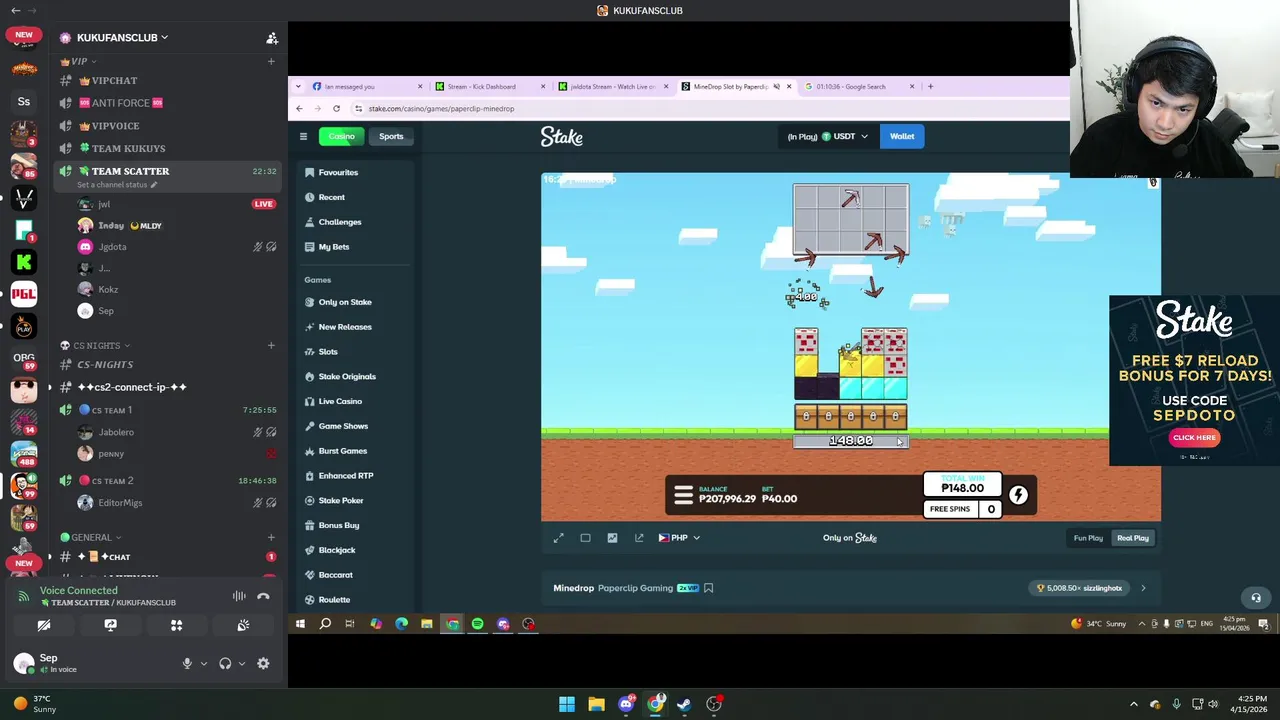Open the game hamburger settings menu
This screenshot has width=1280, height=720.
[x=683, y=495]
